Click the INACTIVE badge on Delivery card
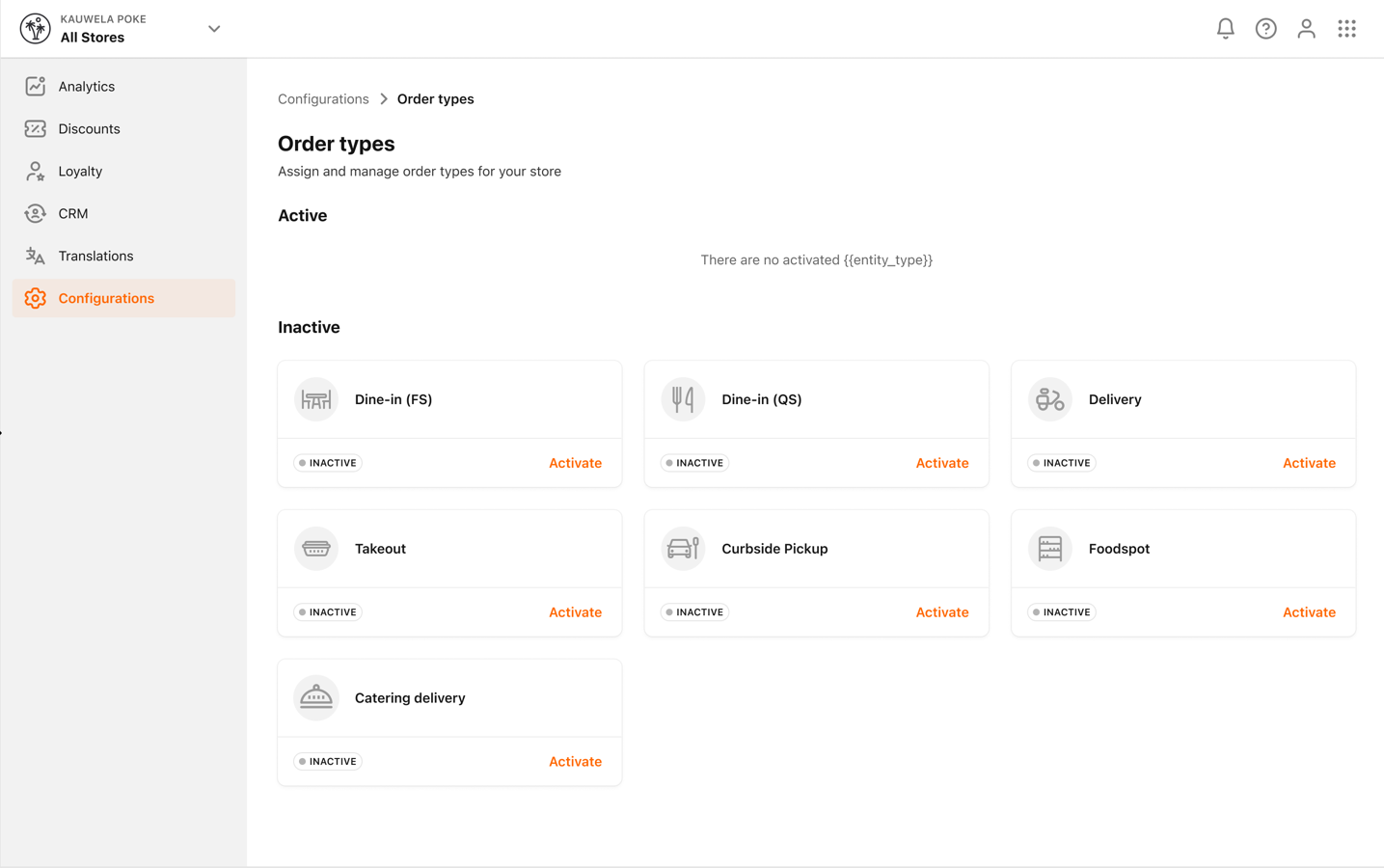1384x868 pixels. [1061, 463]
